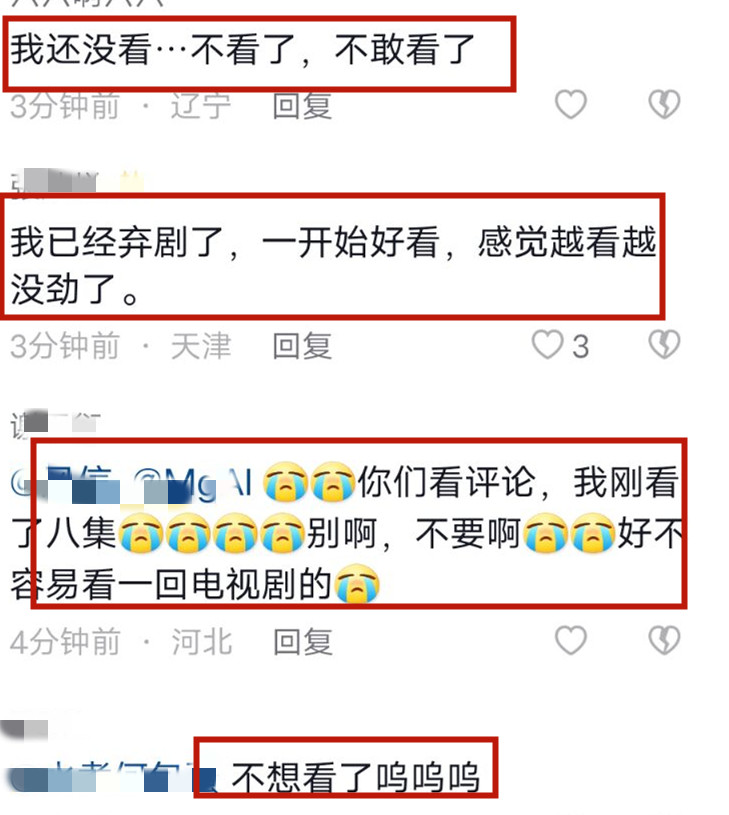Image resolution: width=729 pixels, height=815 pixels.
Task: Dislike the 河北 comment with broken heart
Action: (664, 640)
